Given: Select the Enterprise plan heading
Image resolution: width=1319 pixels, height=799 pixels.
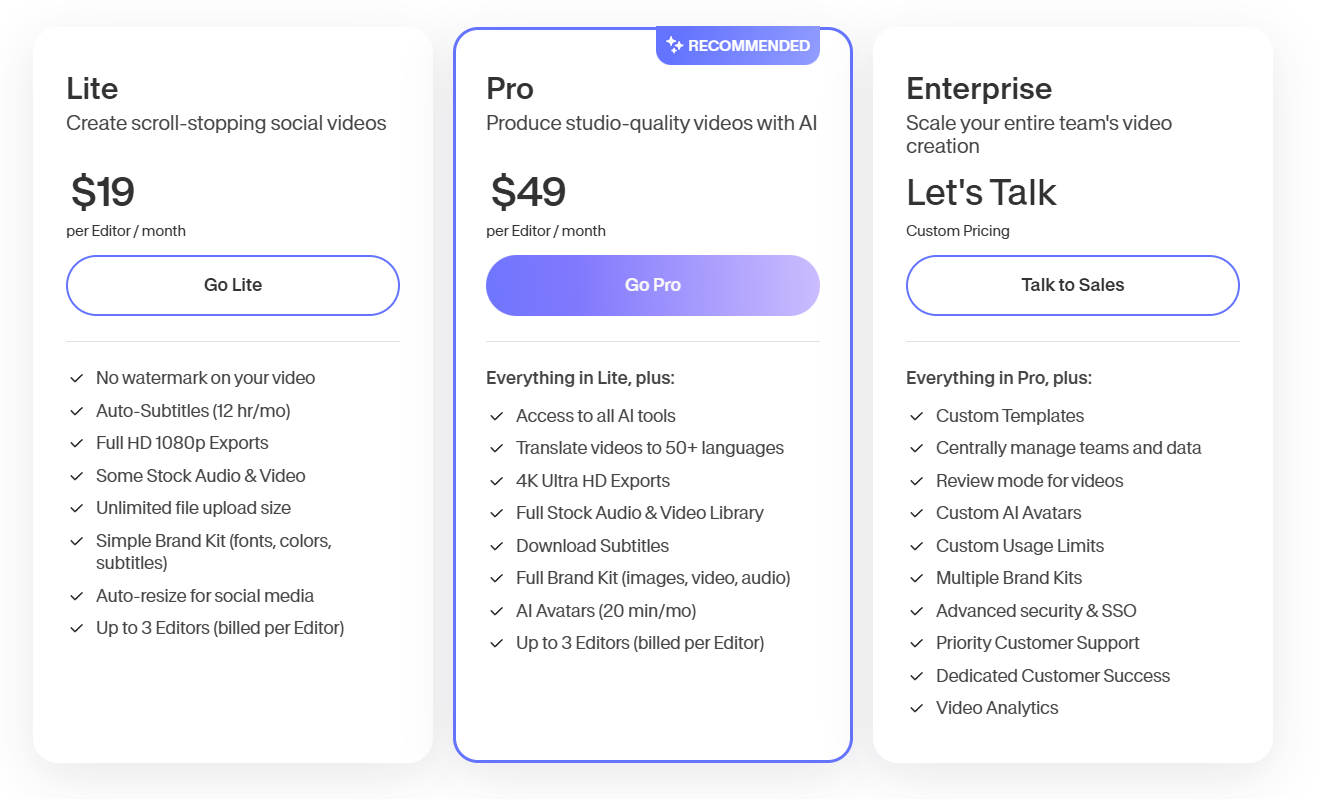Looking at the screenshot, I should (978, 88).
